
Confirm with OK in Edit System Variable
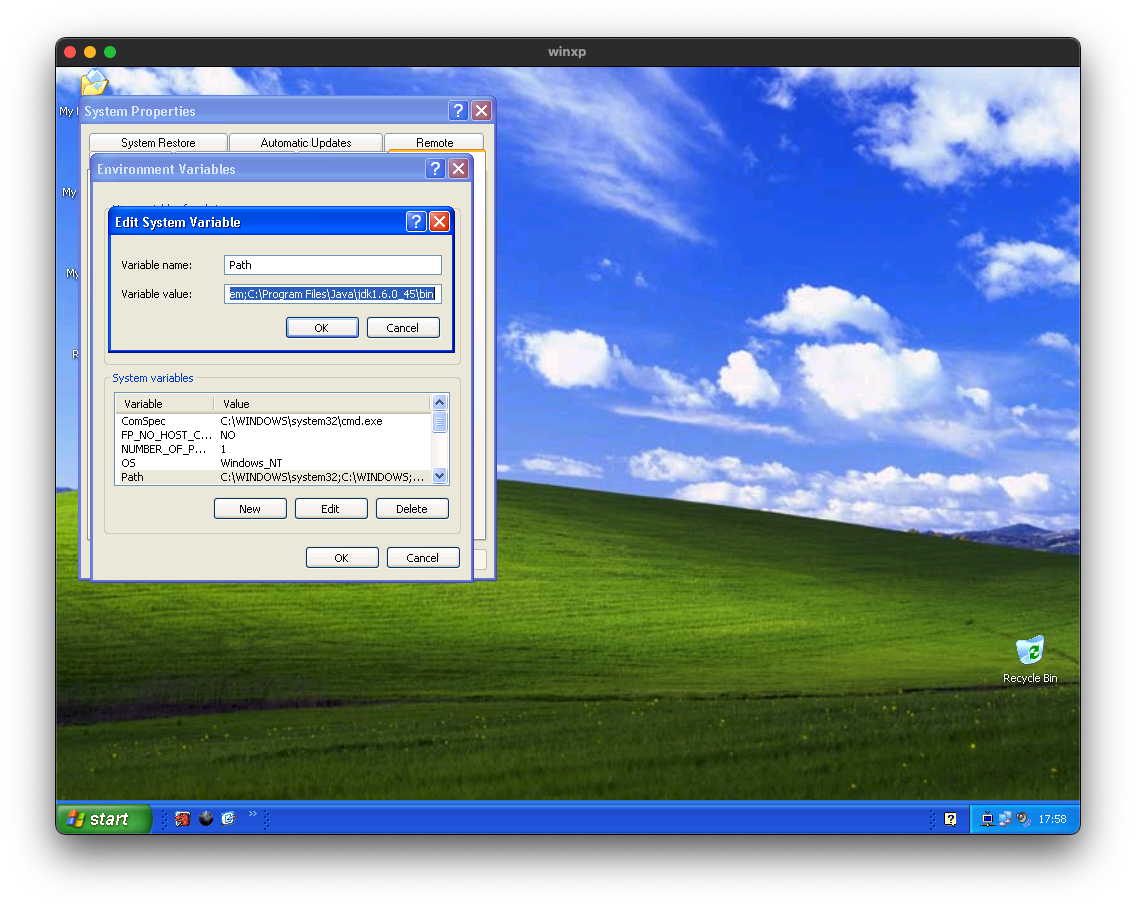point(322,328)
